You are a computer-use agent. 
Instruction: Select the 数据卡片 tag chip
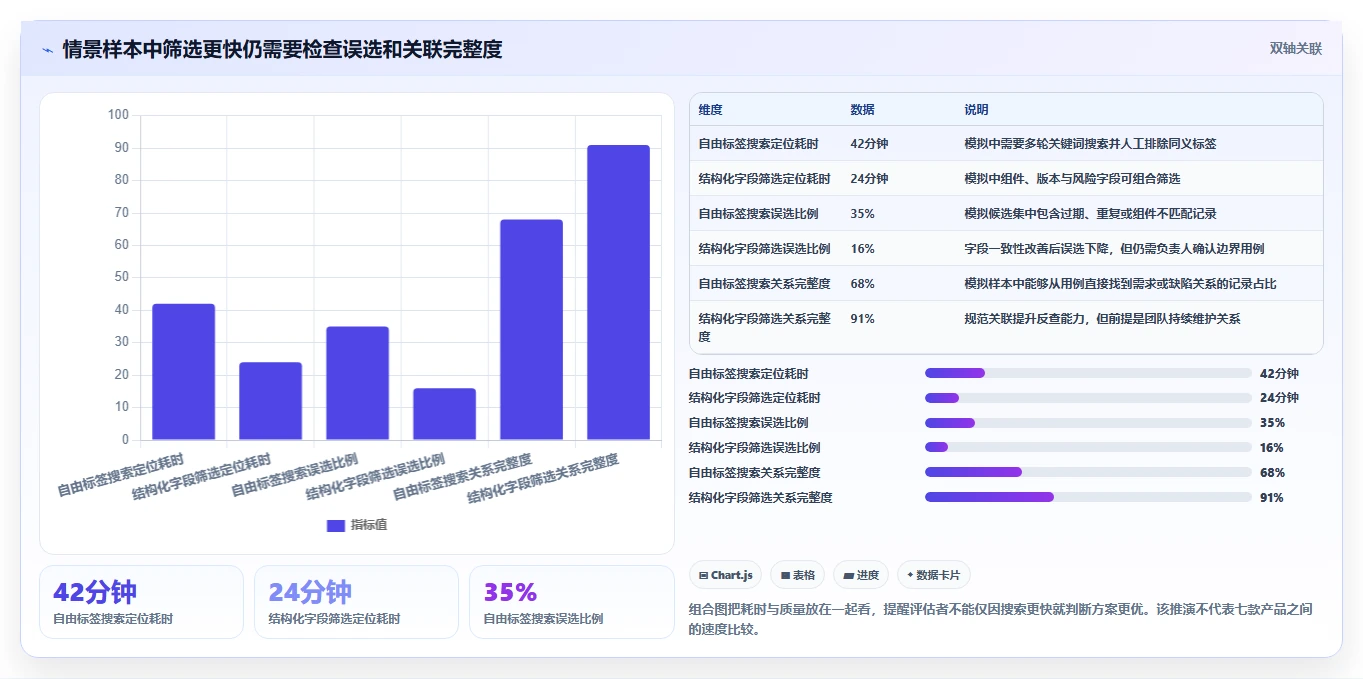[934, 575]
